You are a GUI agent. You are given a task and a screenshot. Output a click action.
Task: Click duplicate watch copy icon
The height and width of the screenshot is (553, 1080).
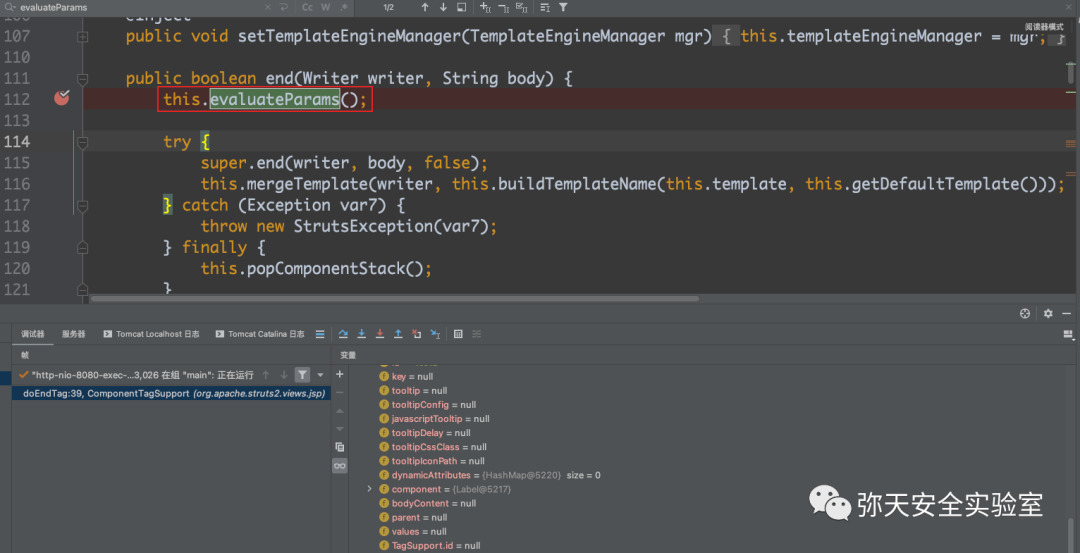click(340, 447)
